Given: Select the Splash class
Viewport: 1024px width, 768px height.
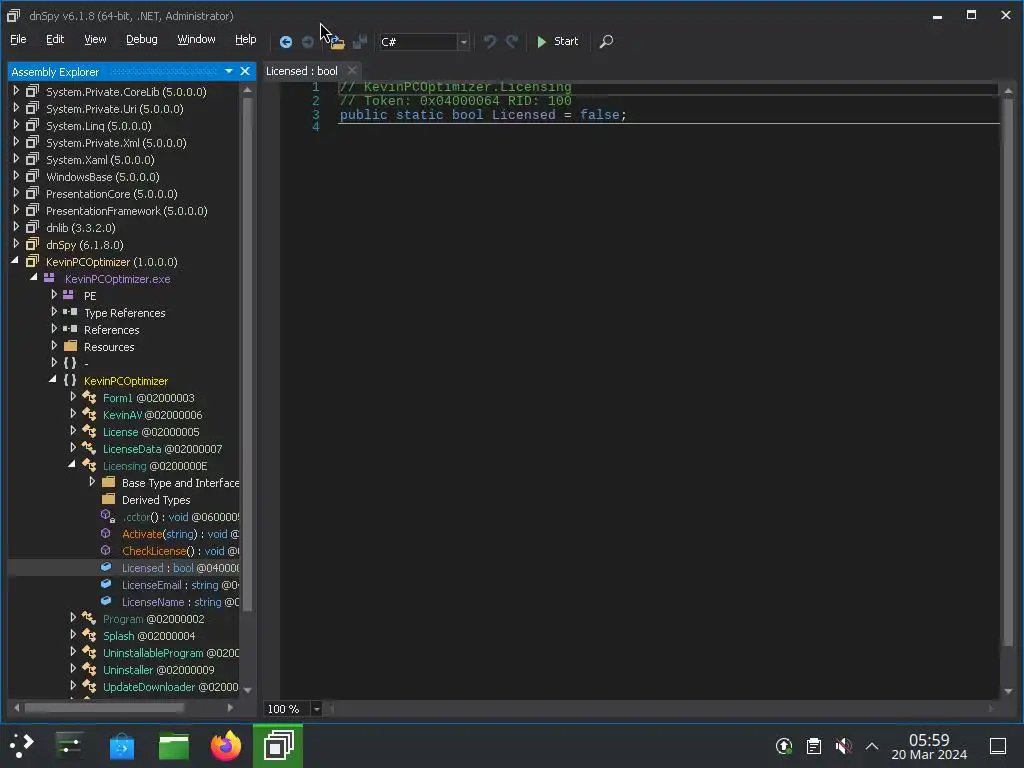Looking at the screenshot, I should click(149, 635).
